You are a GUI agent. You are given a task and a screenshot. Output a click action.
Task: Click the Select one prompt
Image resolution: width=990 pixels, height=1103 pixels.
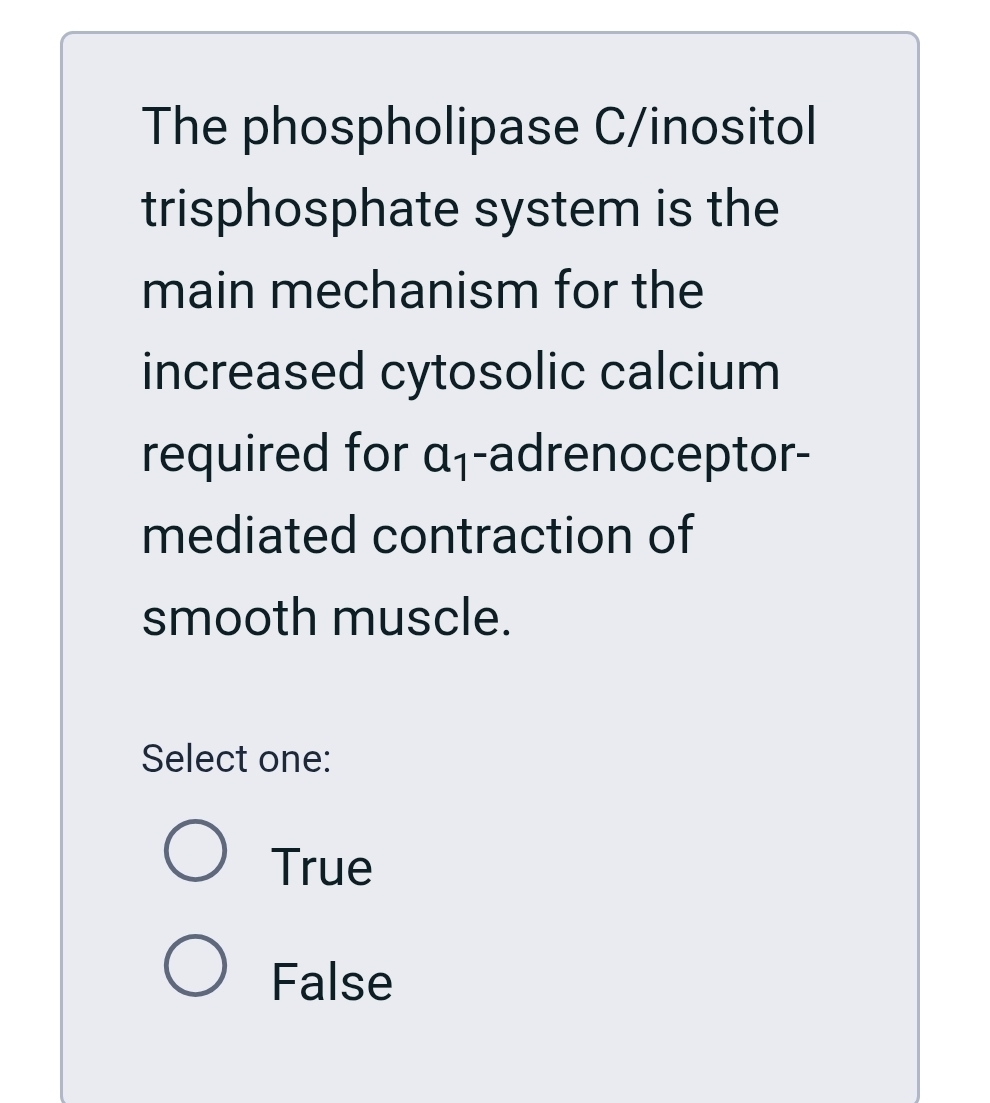[235, 759]
